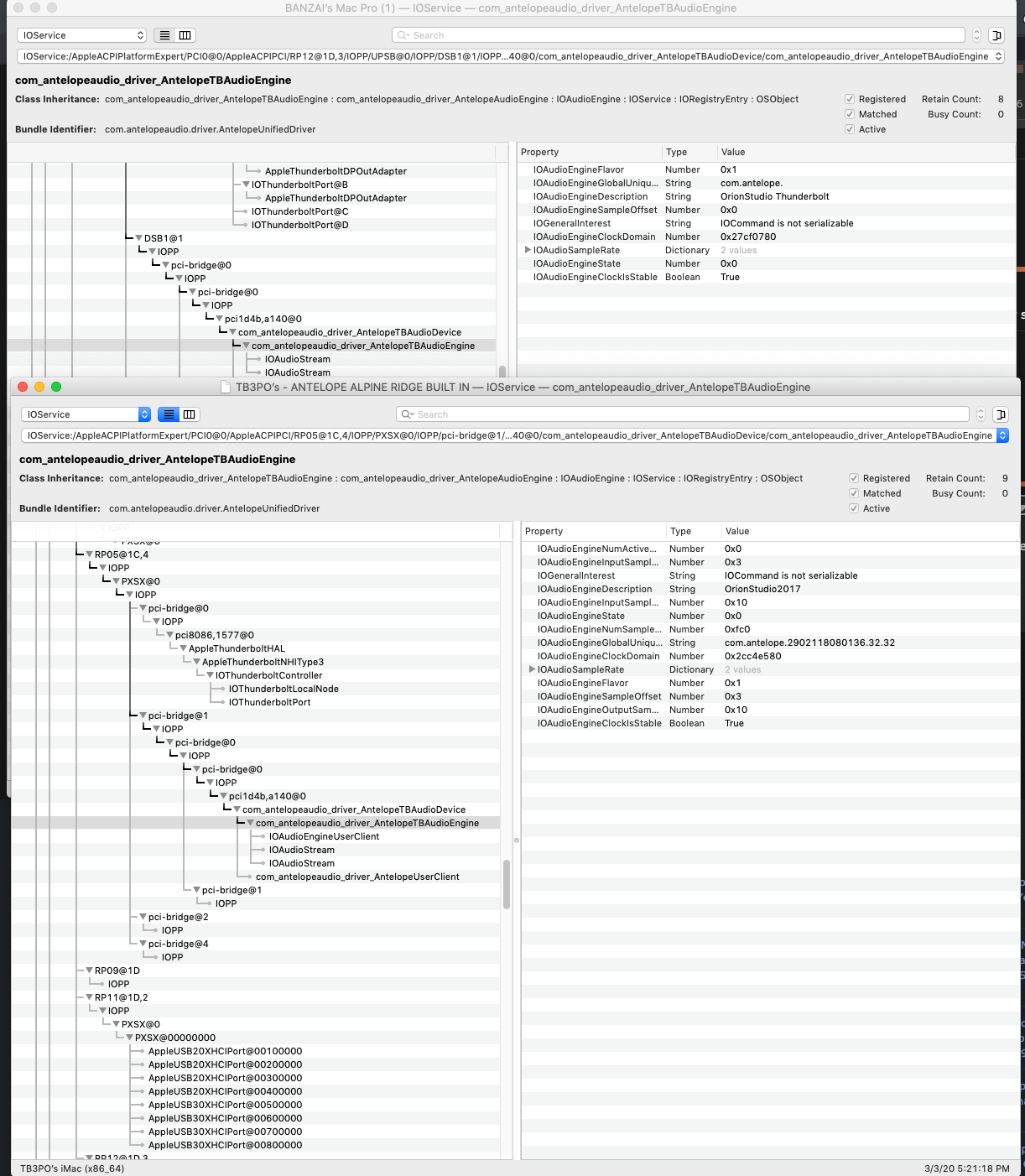Expand IOAudioSampleRate dictionary in front window
This screenshot has height=1176, width=1025.
[x=532, y=669]
